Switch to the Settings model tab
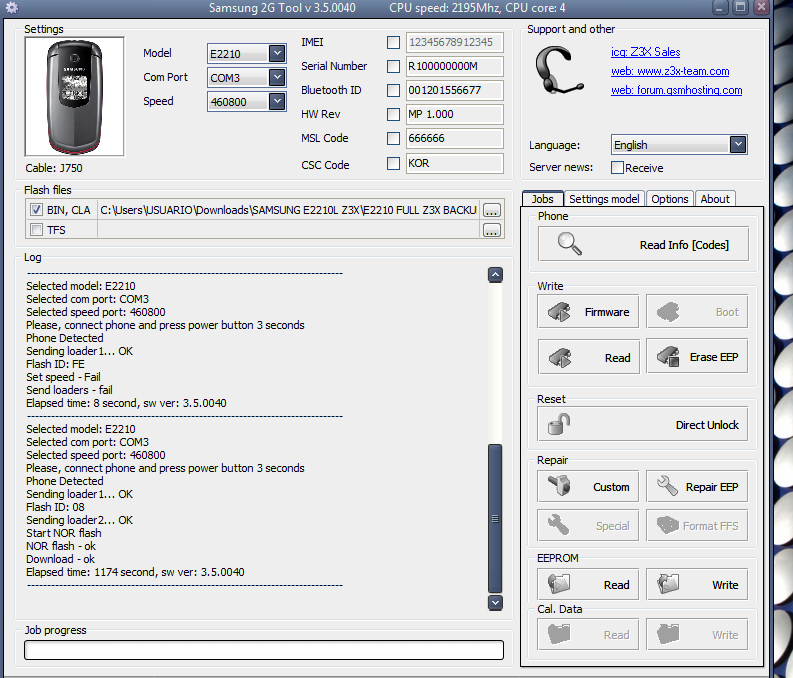The height and width of the screenshot is (678, 793). pyautogui.click(x=604, y=199)
